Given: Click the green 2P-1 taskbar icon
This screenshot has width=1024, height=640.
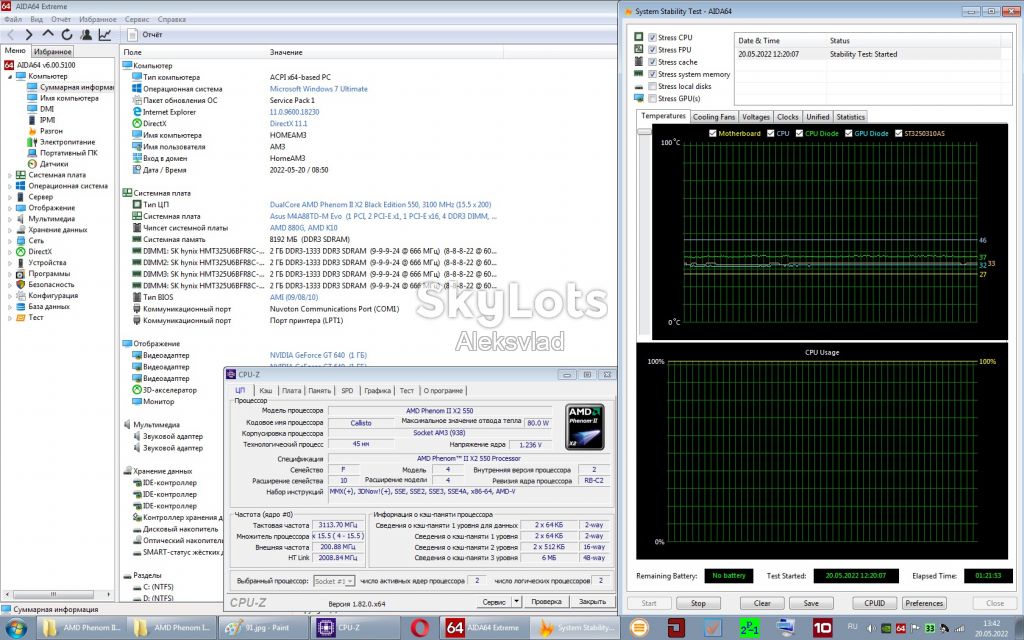Looking at the screenshot, I should tap(749, 628).
